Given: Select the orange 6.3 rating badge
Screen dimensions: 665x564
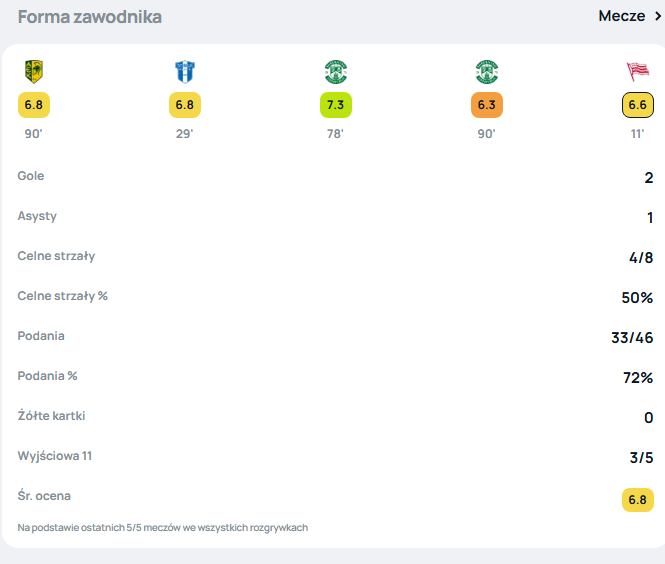Looking at the screenshot, I should pyautogui.click(x=487, y=105).
